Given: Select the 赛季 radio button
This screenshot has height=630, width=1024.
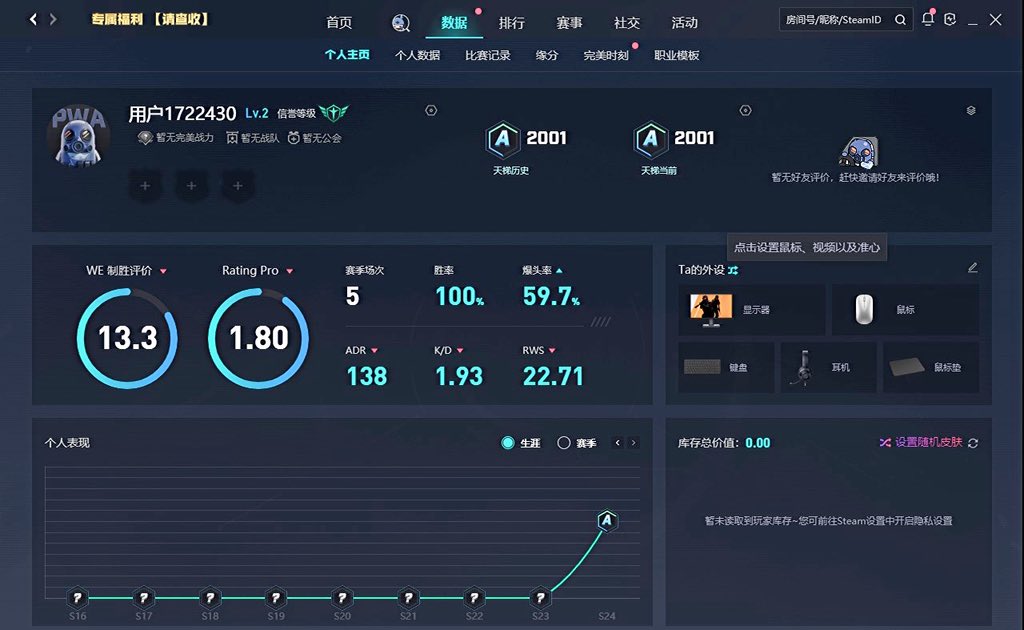Looking at the screenshot, I should point(564,443).
